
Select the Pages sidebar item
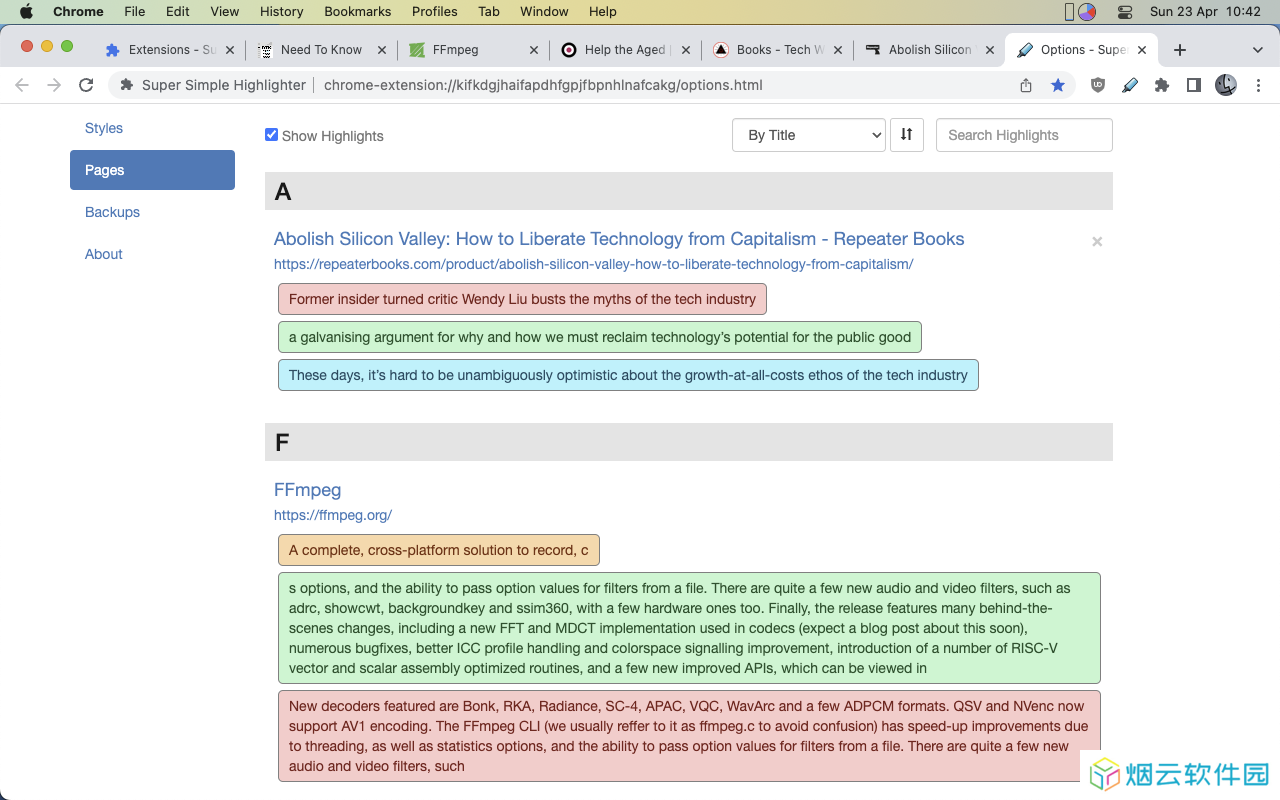tap(152, 170)
